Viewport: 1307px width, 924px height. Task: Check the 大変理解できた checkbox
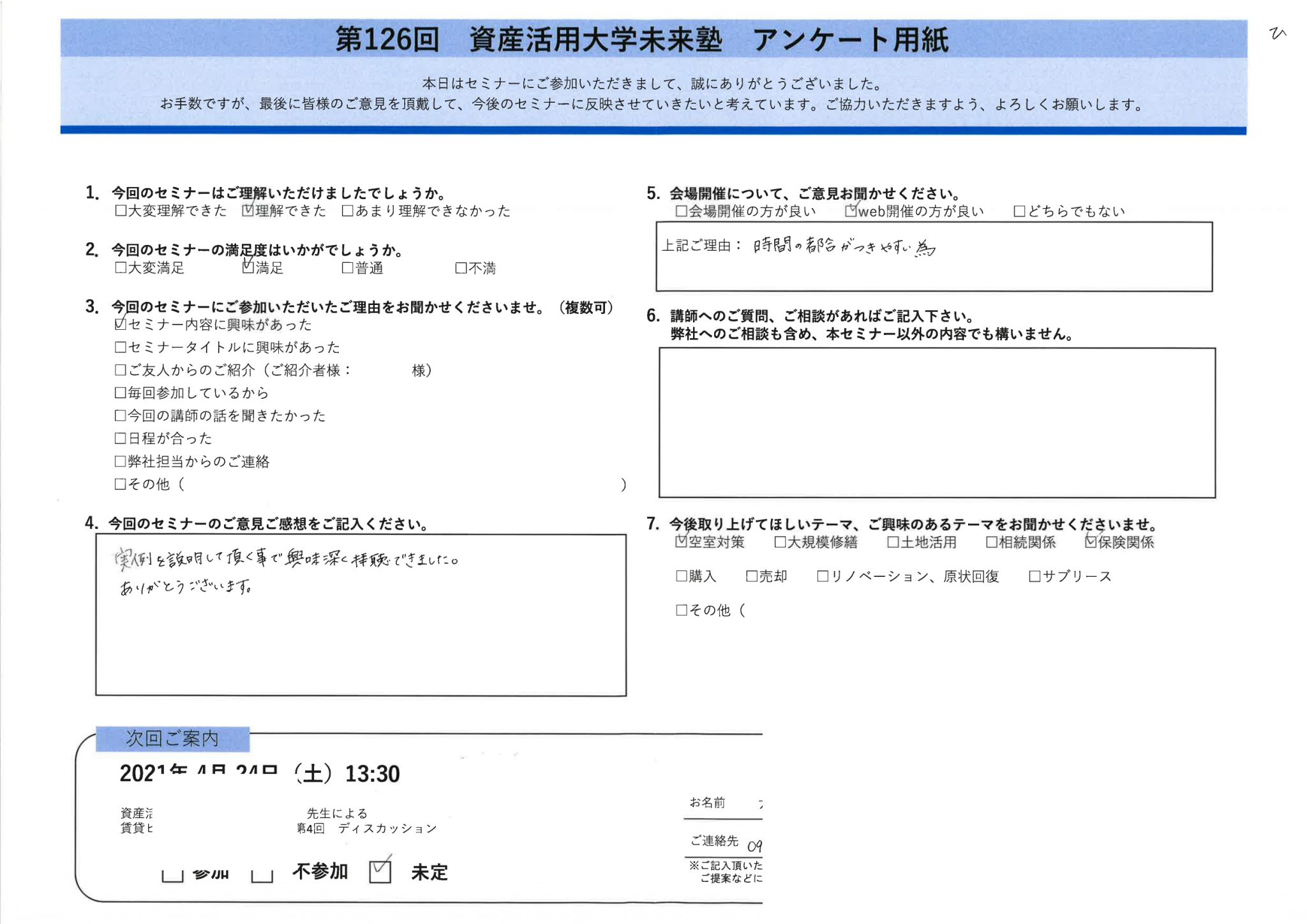121,211
